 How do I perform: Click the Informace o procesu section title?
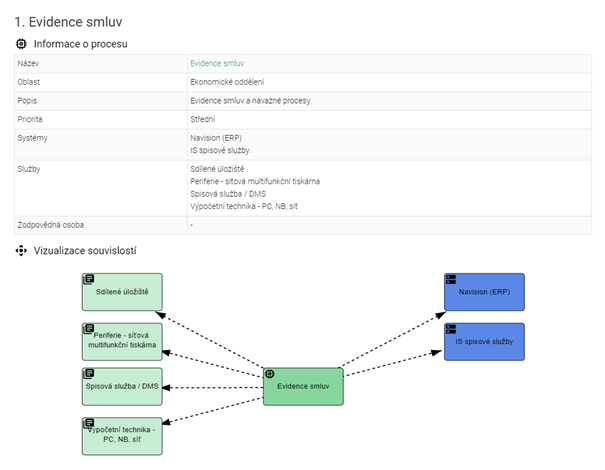(81, 44)
